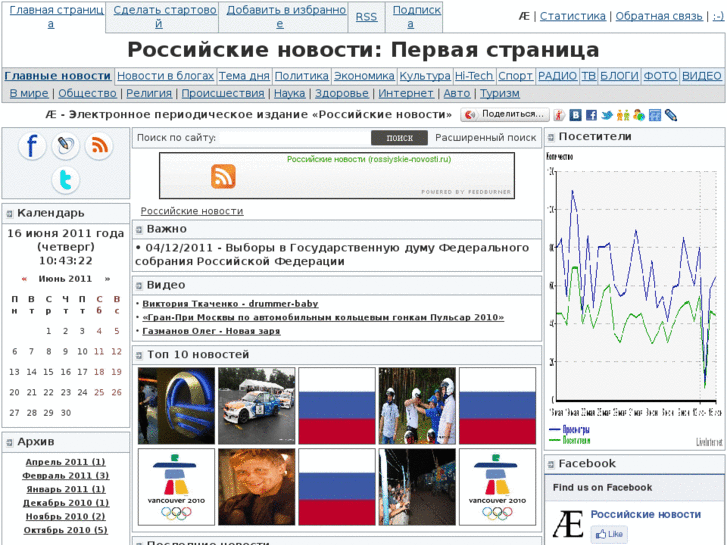This screenshot has height=545, width=727.
Task: Share via Ya.ru icon in share bar
Action: [559, 115]
